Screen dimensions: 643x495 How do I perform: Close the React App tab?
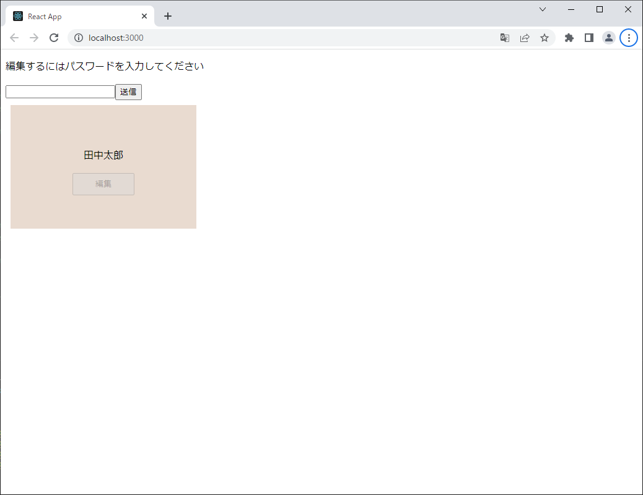point(144,16)
